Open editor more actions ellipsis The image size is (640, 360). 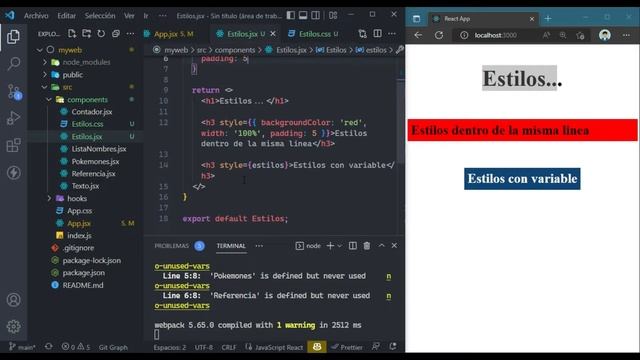tap(392, 34)
